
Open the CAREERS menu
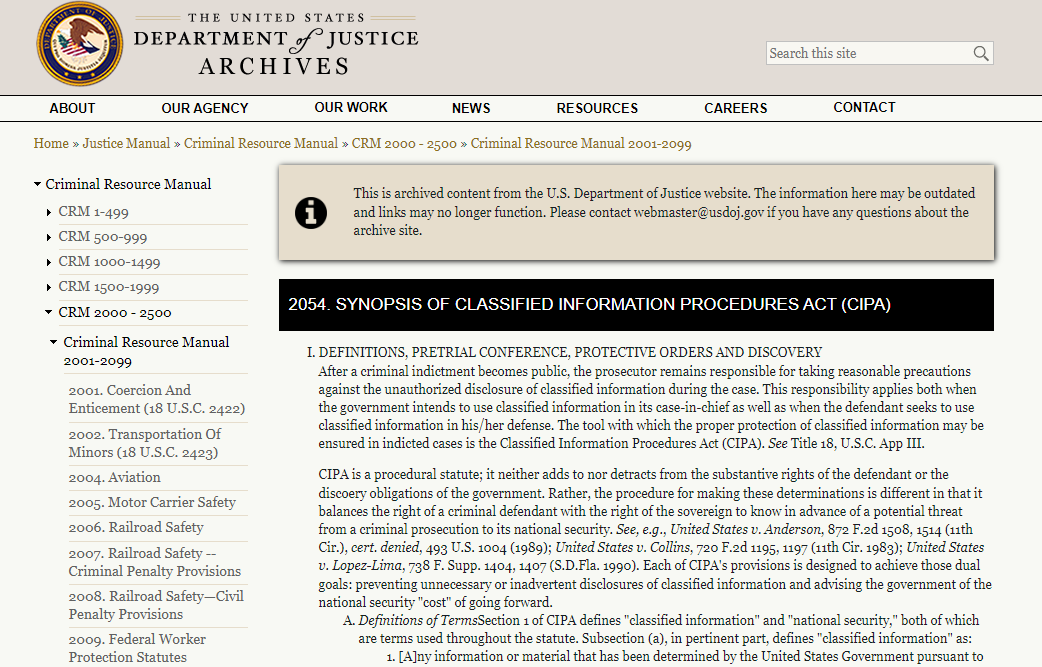(736, 108)
